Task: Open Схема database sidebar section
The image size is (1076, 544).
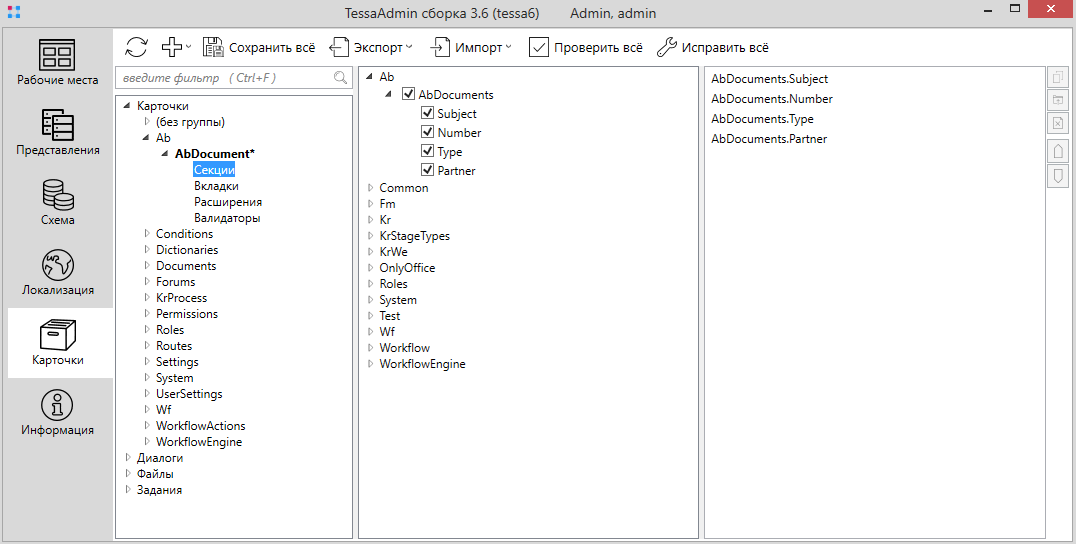Action: point(58,202)
